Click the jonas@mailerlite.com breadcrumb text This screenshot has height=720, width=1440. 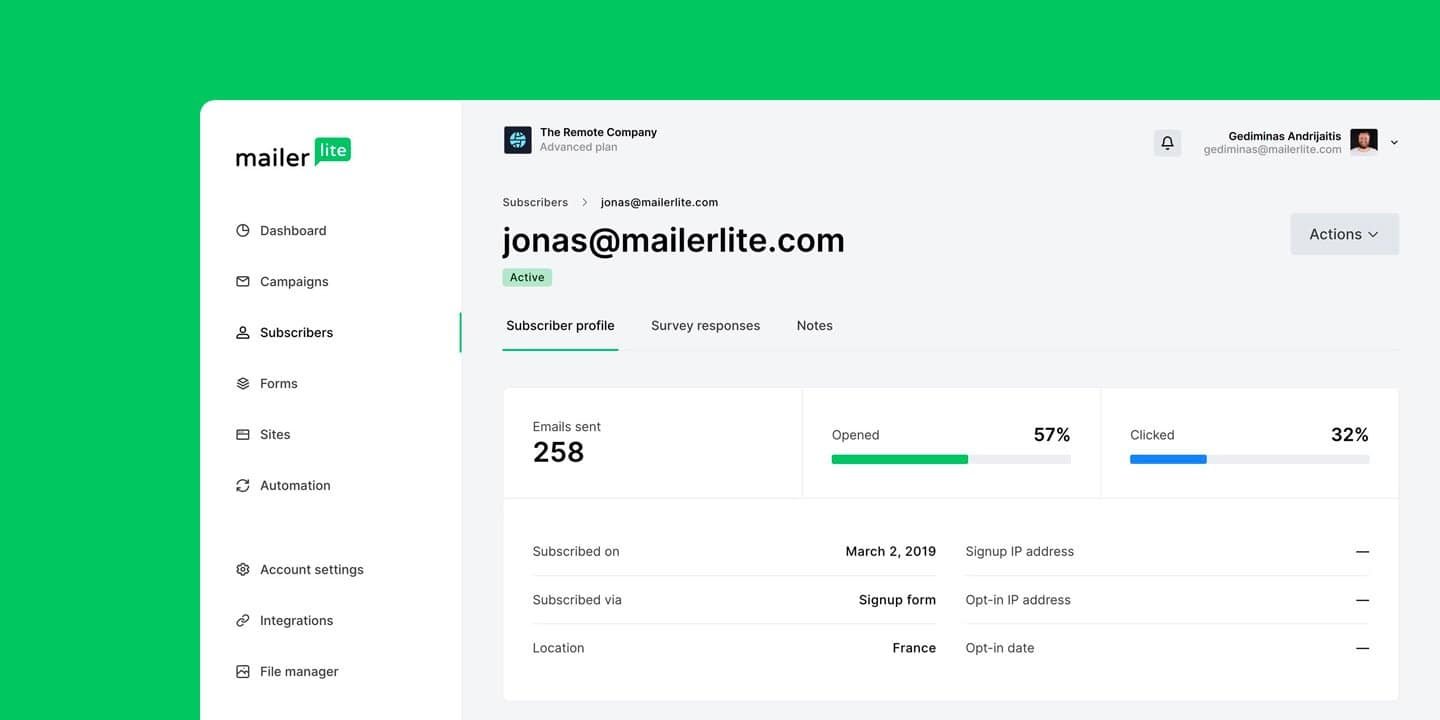(659, 202)
